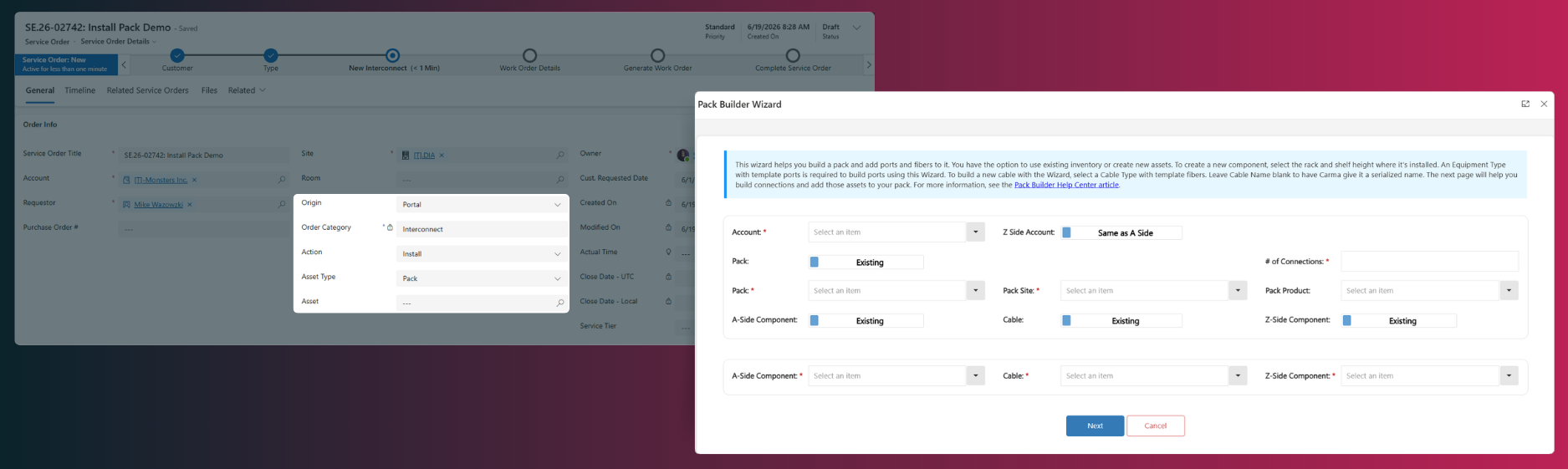This screenshot has width=1568, height=469.
Task: Select the completed Type stage circle
Action: (x=271, y=55)
